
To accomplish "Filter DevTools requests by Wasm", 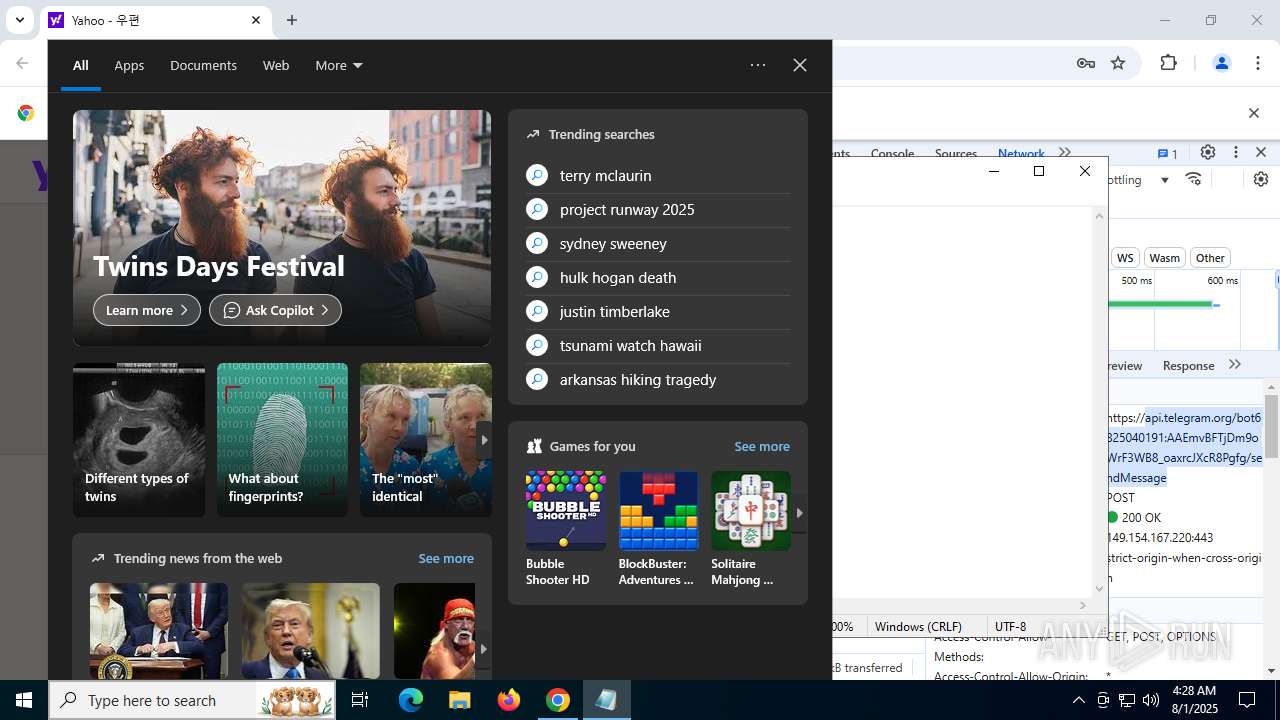I will (1164, 258).
